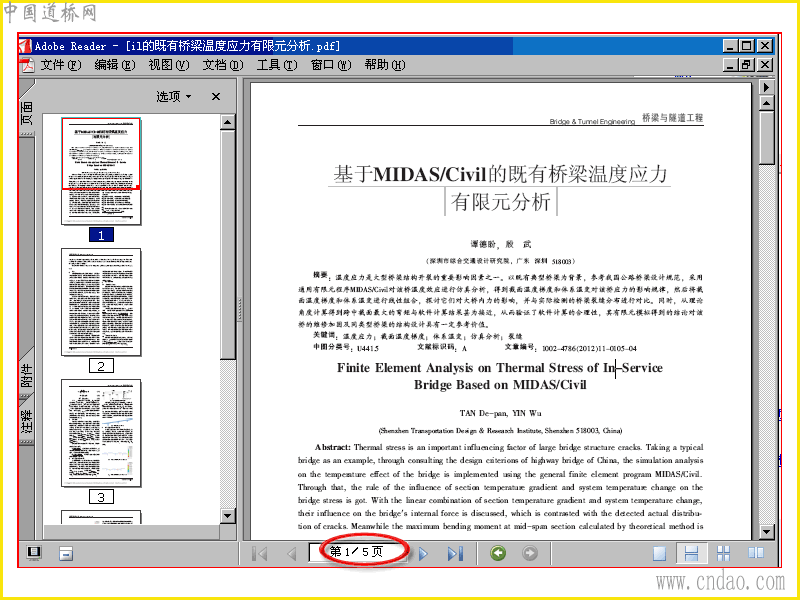Switch to the 注释 side tab
Screen dimensions: 800x600
pos(27,422)
